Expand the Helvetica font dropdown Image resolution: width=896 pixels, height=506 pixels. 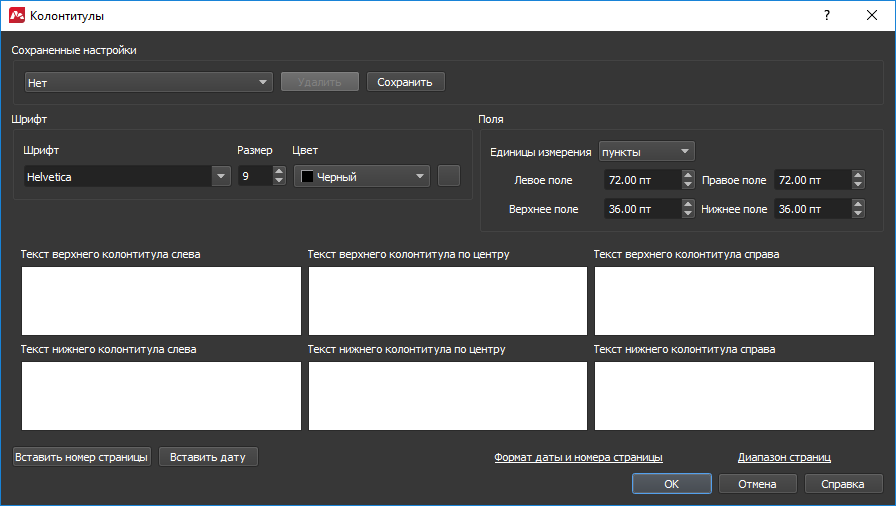point(221,176)
